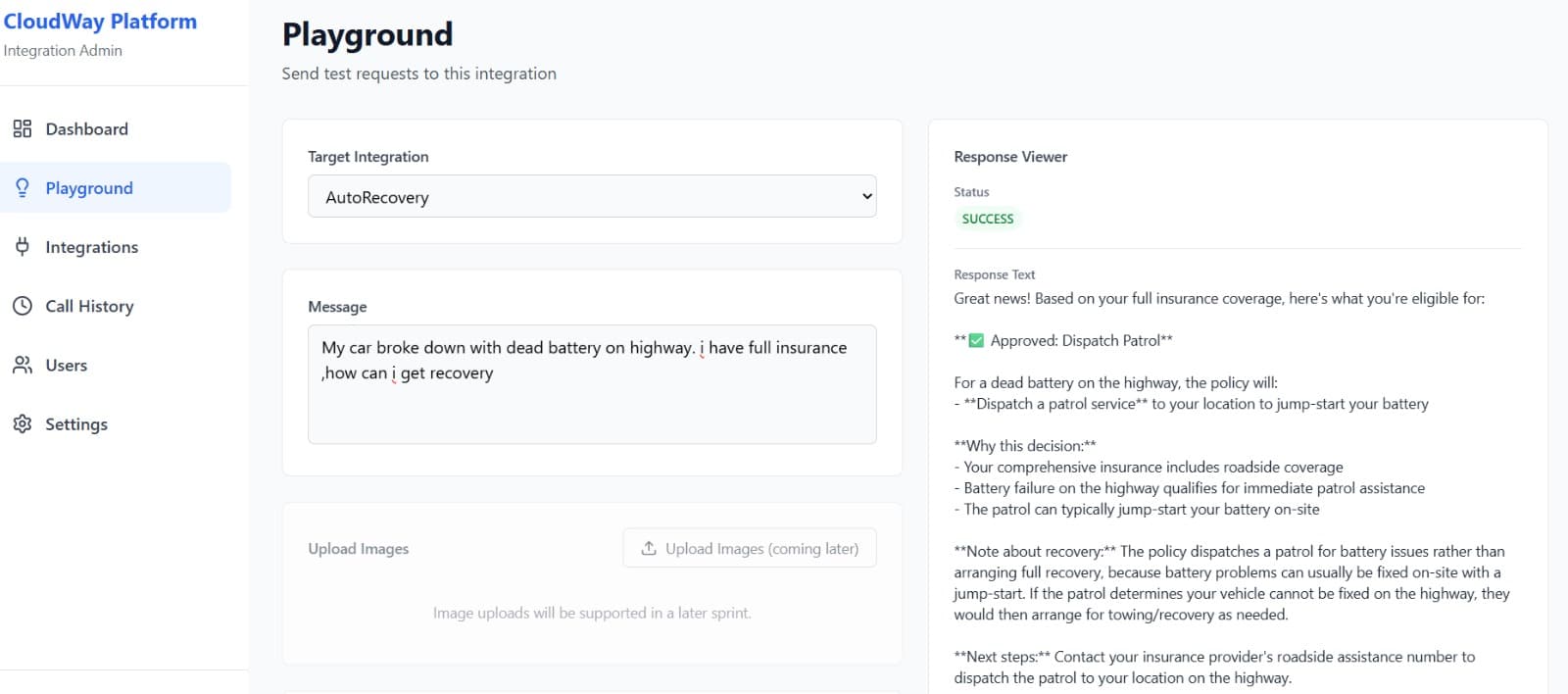Image resolution: width=1568 pixels, height=694 pixels.
Task: Select Playground in the sidebar
Action: [x=116, y=187]
